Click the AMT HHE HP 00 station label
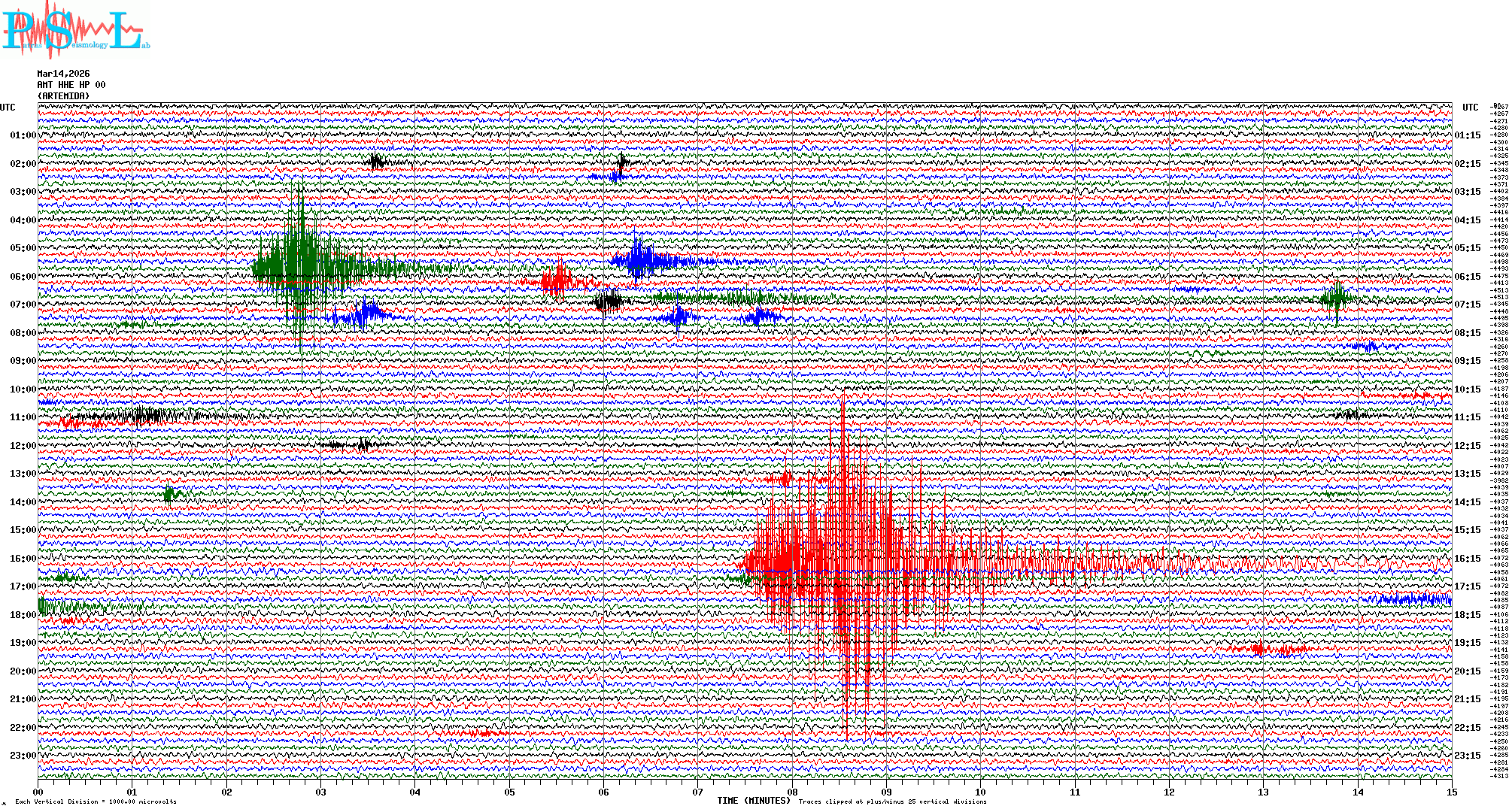 71,85
